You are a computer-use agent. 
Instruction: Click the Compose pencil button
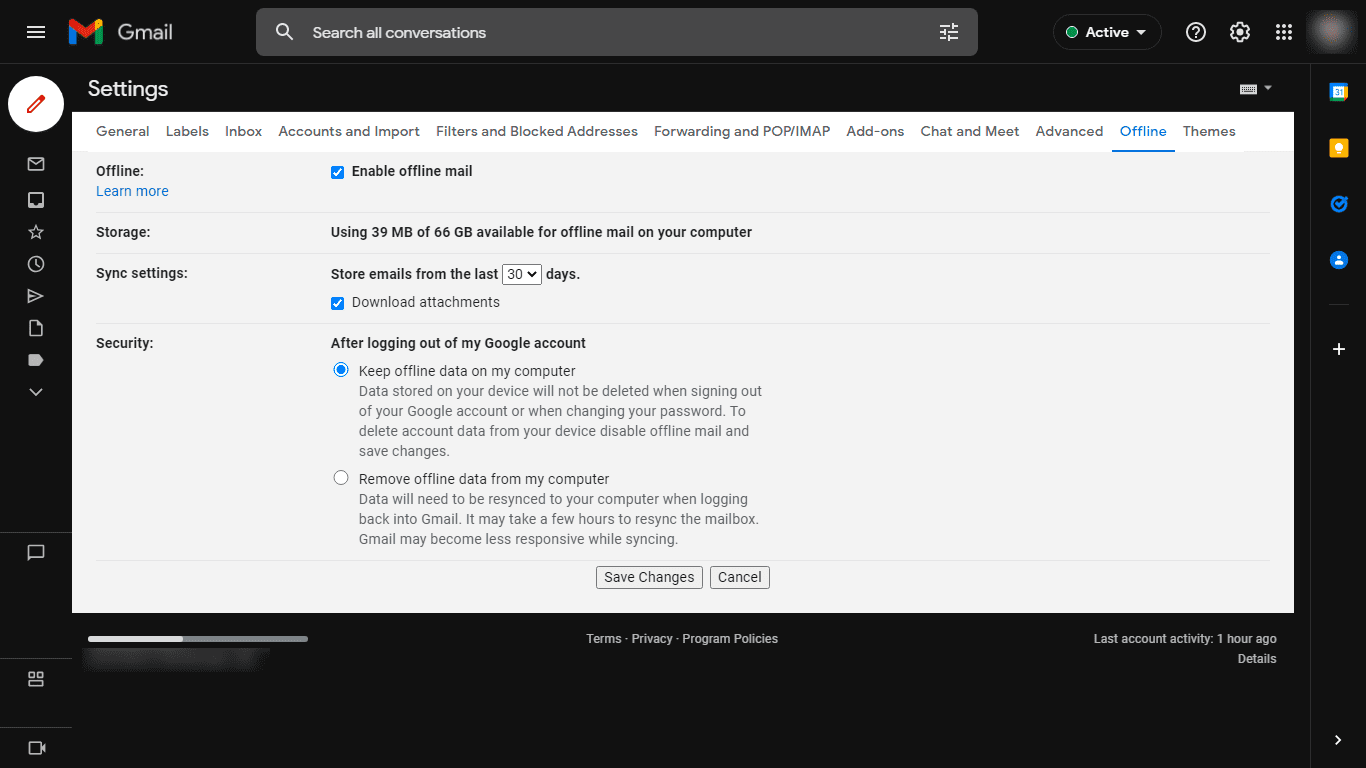(36, 104)
